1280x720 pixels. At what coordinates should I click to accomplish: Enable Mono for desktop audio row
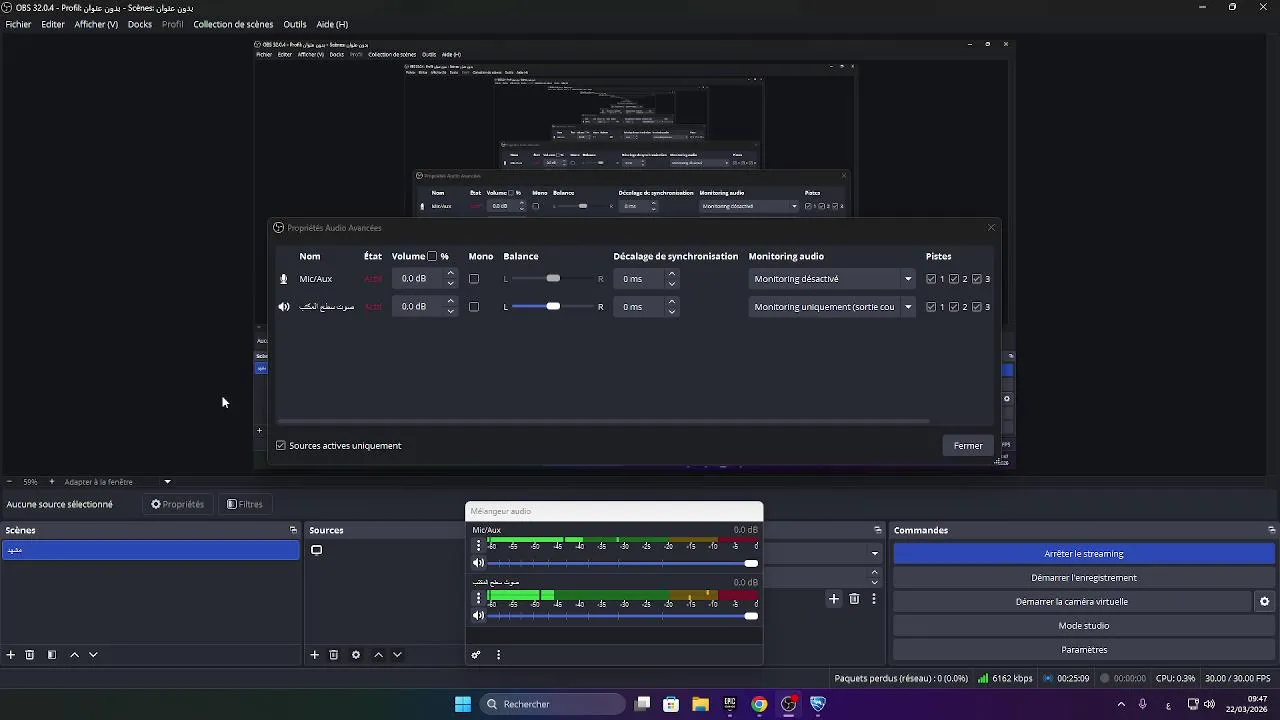click(474, 307)
